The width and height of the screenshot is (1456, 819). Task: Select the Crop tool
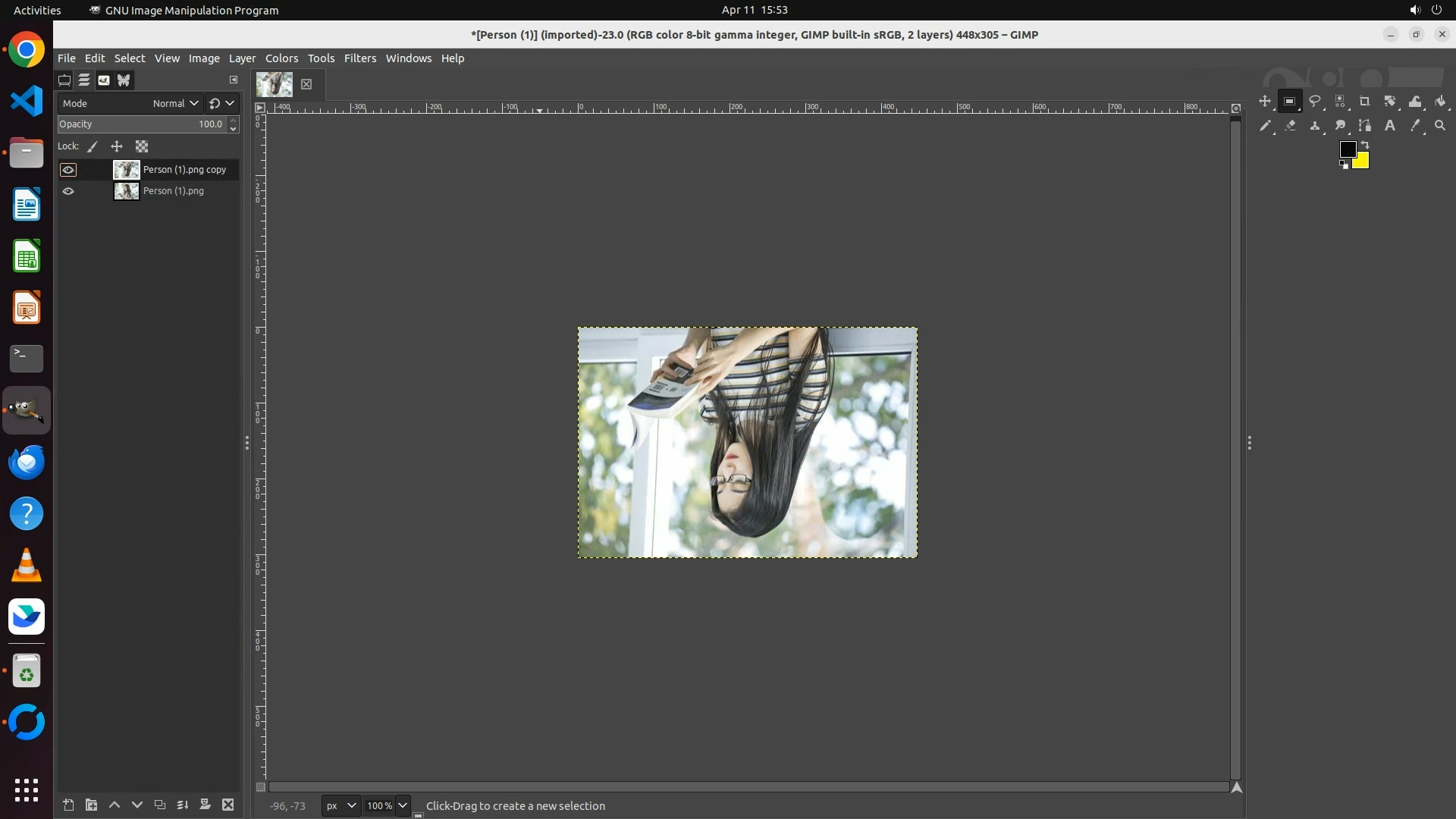[1364, 102]
